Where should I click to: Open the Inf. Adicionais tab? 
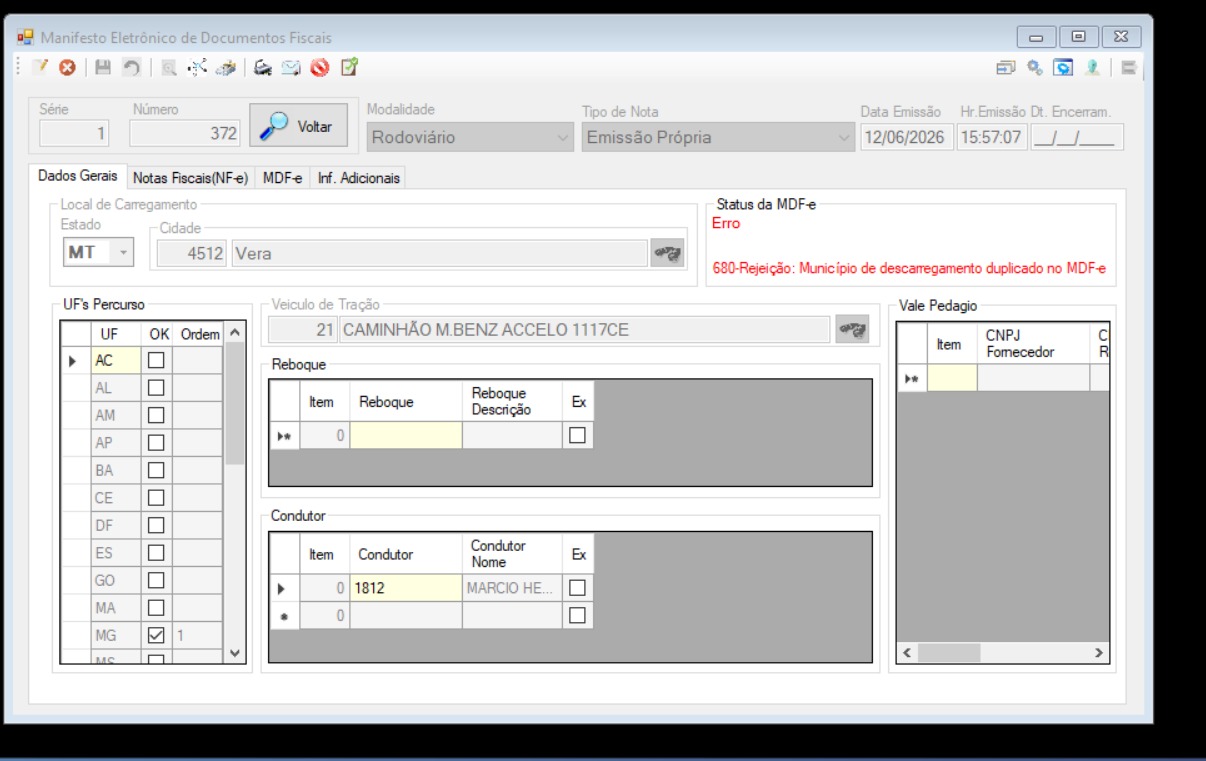[358, 178]
